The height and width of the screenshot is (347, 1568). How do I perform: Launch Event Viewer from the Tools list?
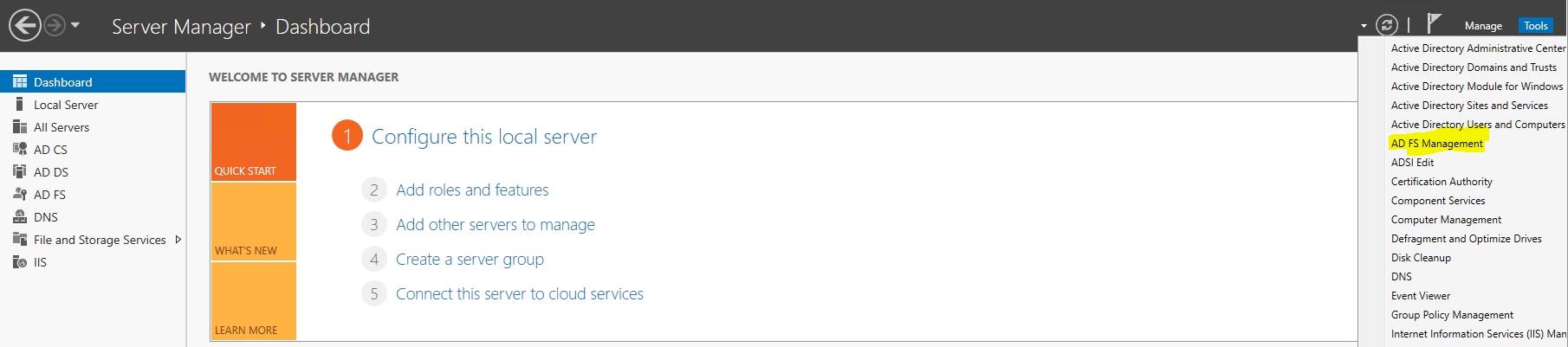(1420, 296)
